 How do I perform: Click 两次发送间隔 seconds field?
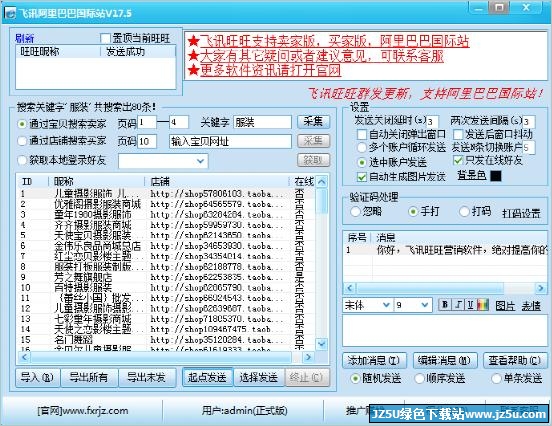(x=529, y=122)
